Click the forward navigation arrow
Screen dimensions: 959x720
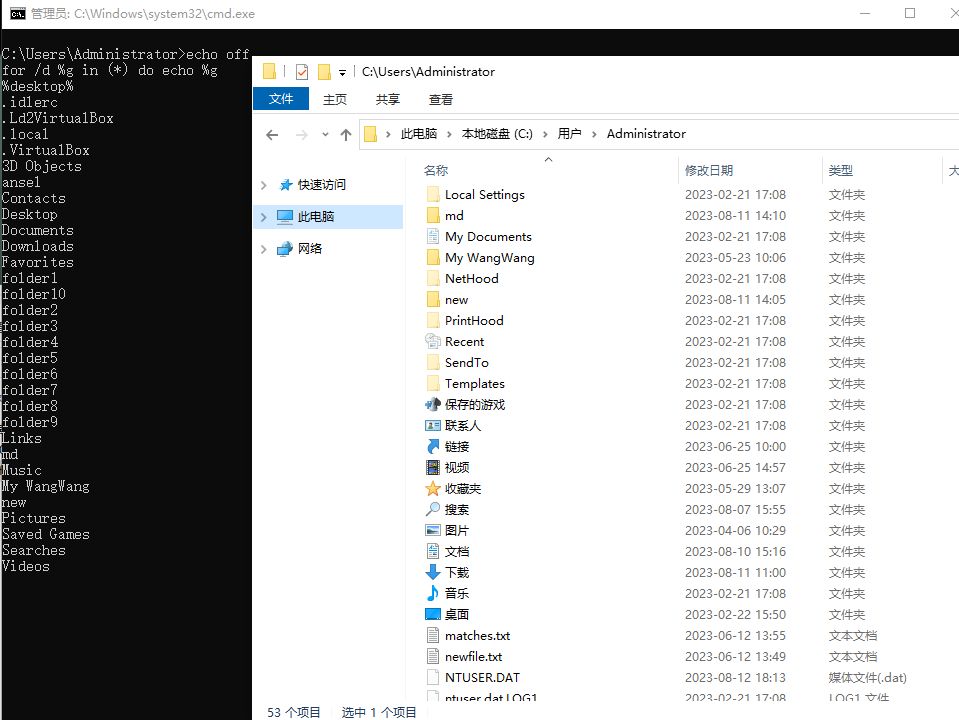tap(302, 135)
